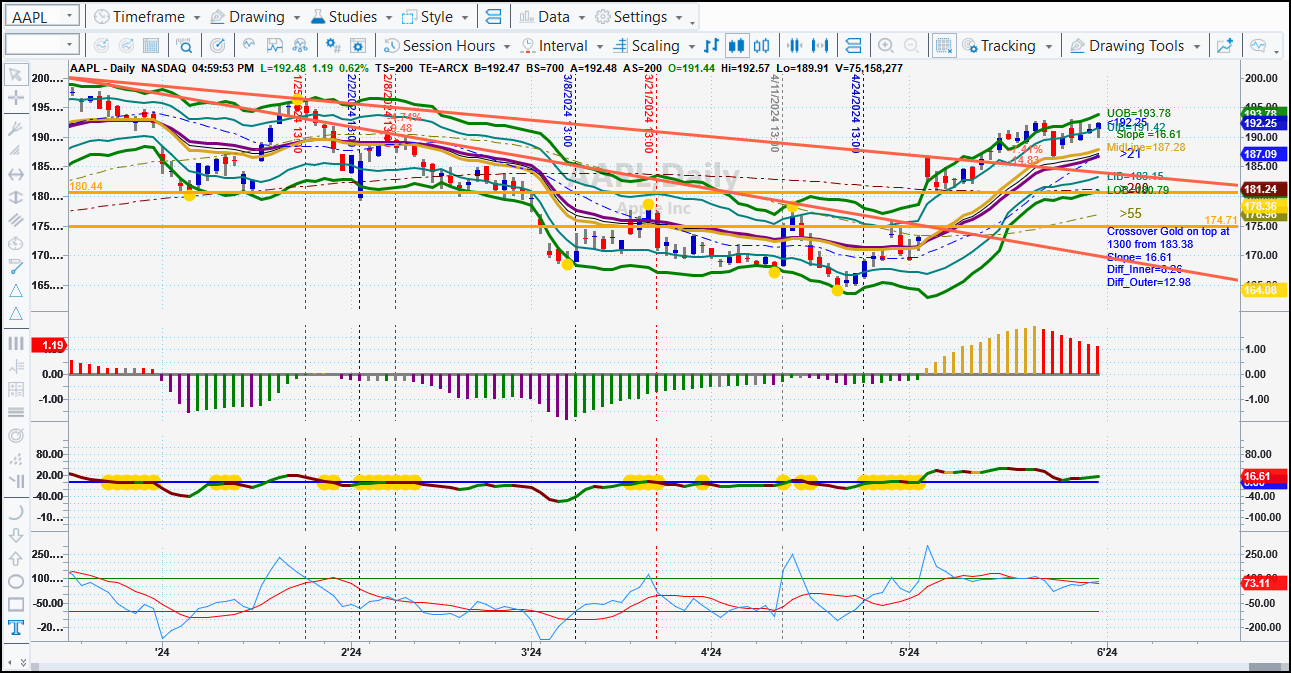Open the Interval dropdown
Viewport: 1291px width, 673px height.
[x=561, y=45]
